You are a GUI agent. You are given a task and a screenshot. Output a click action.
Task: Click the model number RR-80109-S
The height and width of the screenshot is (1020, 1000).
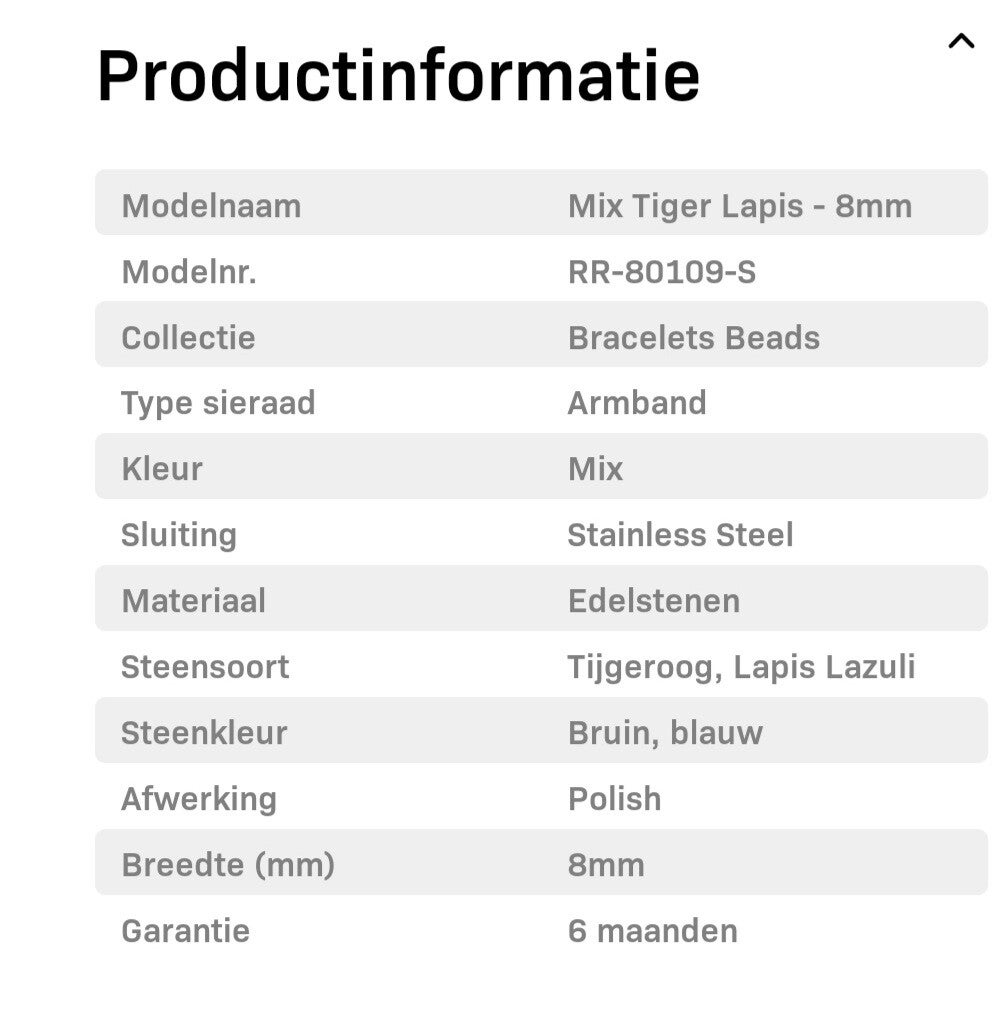(661, 272)
